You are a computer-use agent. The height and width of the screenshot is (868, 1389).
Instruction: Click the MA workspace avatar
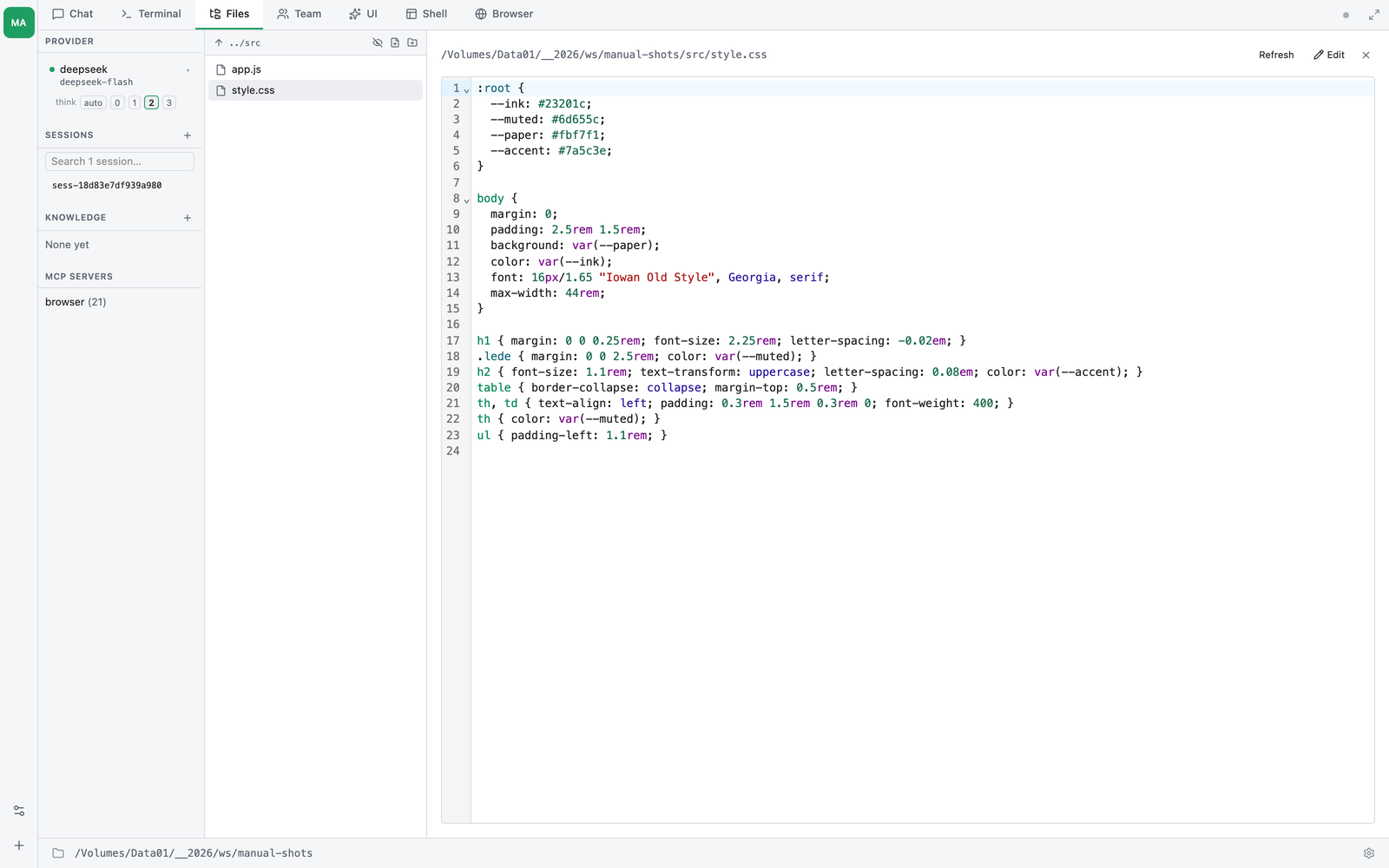tap(18, 23)
